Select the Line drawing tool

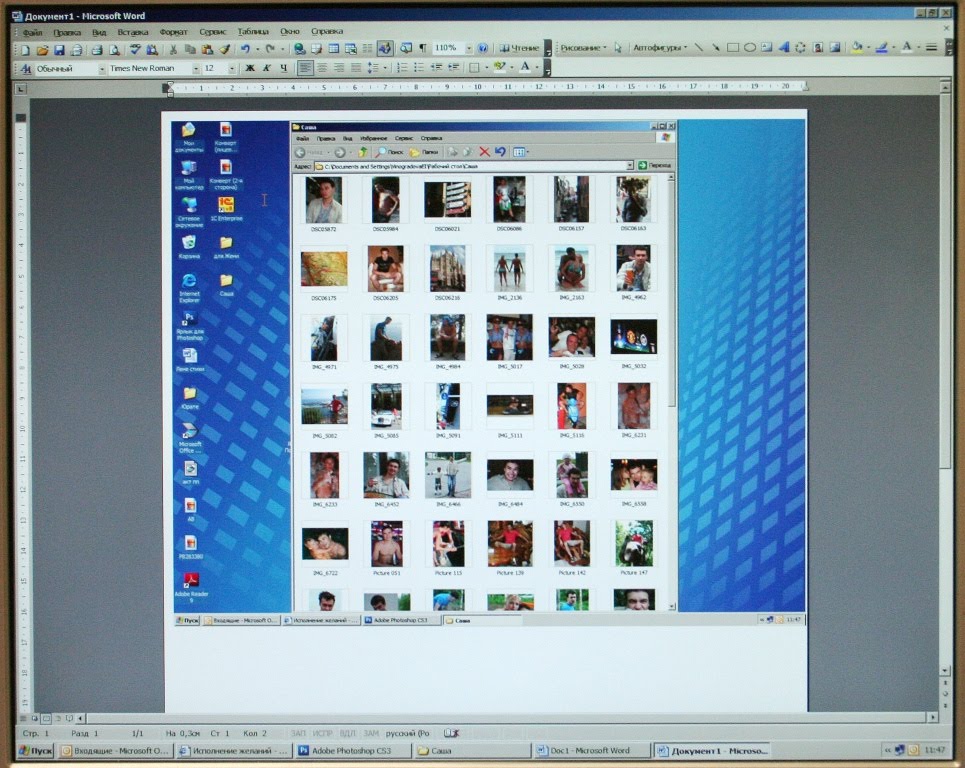point(699,47)
